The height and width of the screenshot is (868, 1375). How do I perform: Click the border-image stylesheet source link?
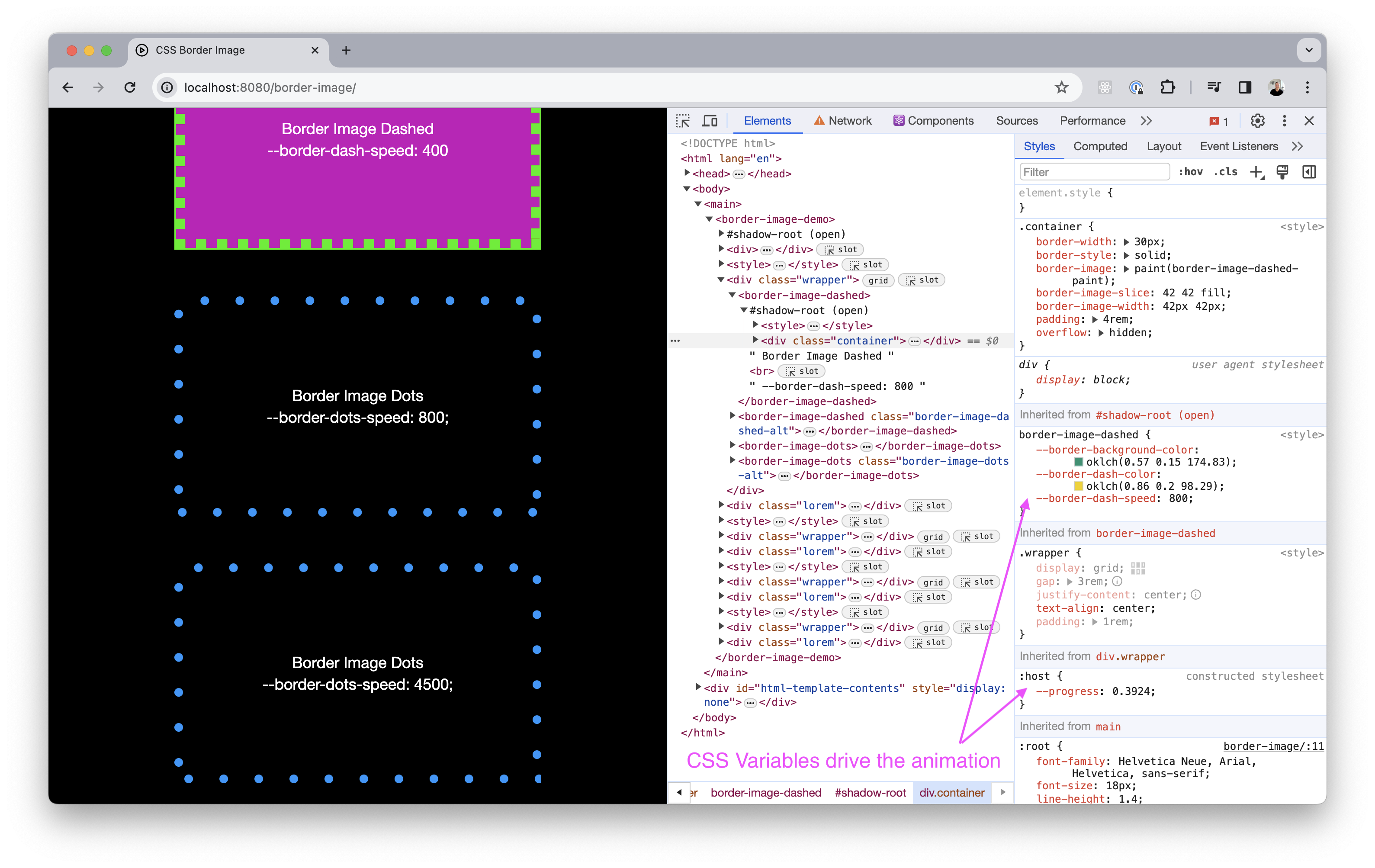pos(1273,746)
